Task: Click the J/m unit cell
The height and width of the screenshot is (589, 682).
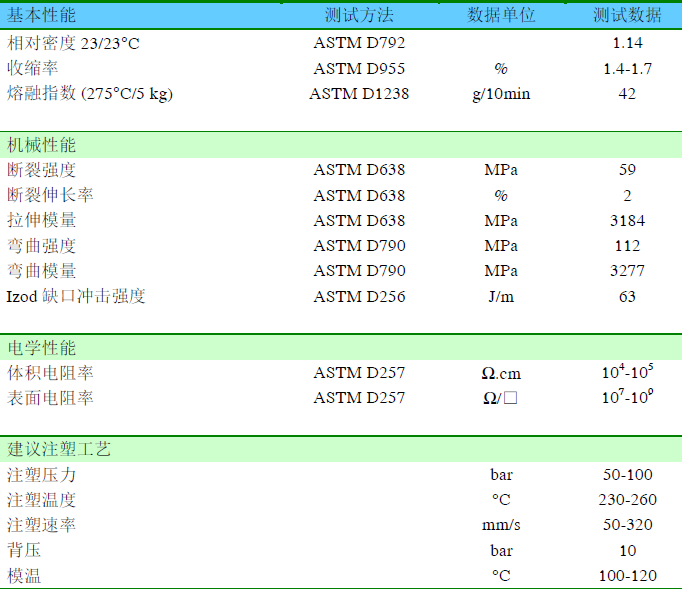Action: pyautogui.click(x=501, y=297)
